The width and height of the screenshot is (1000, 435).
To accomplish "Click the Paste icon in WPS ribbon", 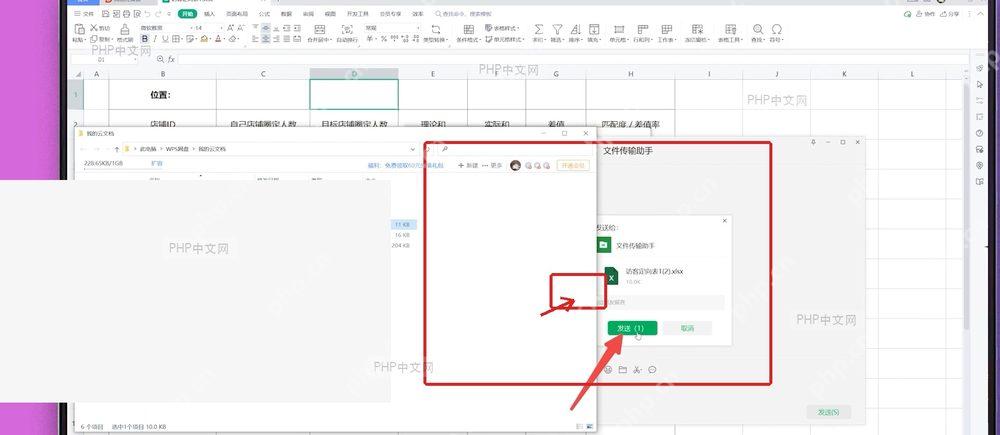I will [79, 29].
